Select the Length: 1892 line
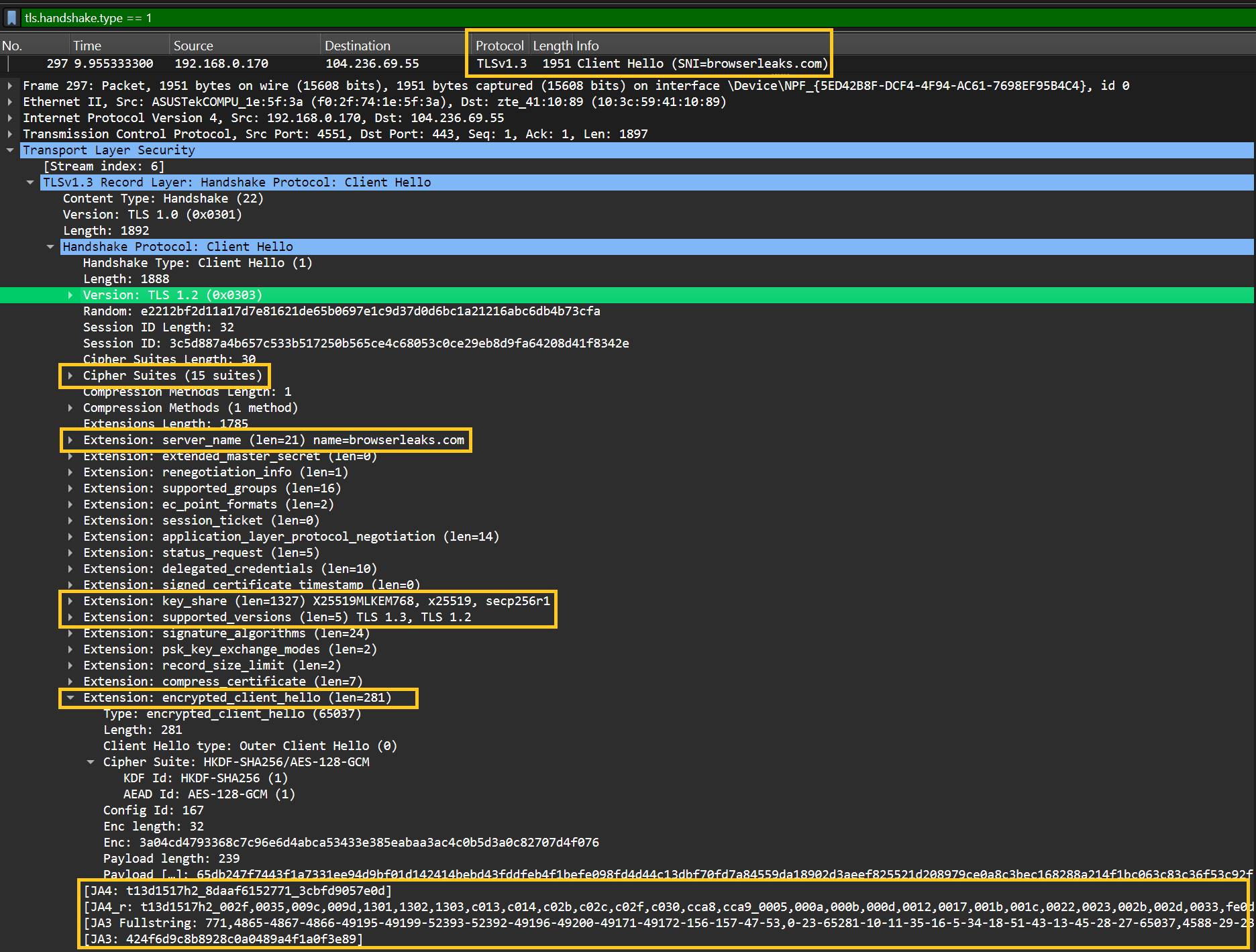The height and width of the screenshot is (952, 1256). click(x=106, y=231)
